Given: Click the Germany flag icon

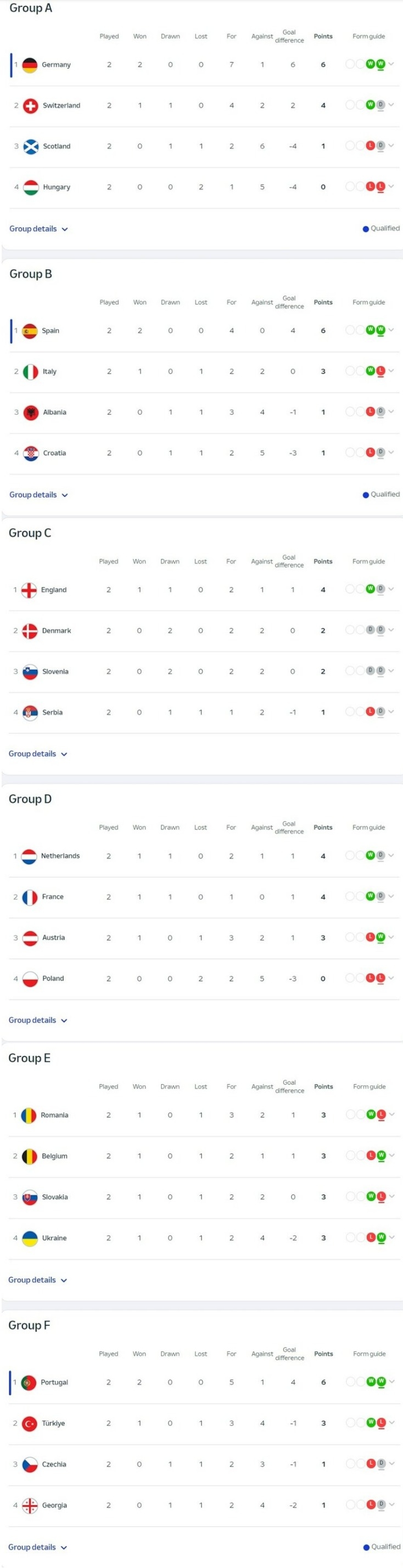Looking at the screenshot, I should (x=30, y=65).
